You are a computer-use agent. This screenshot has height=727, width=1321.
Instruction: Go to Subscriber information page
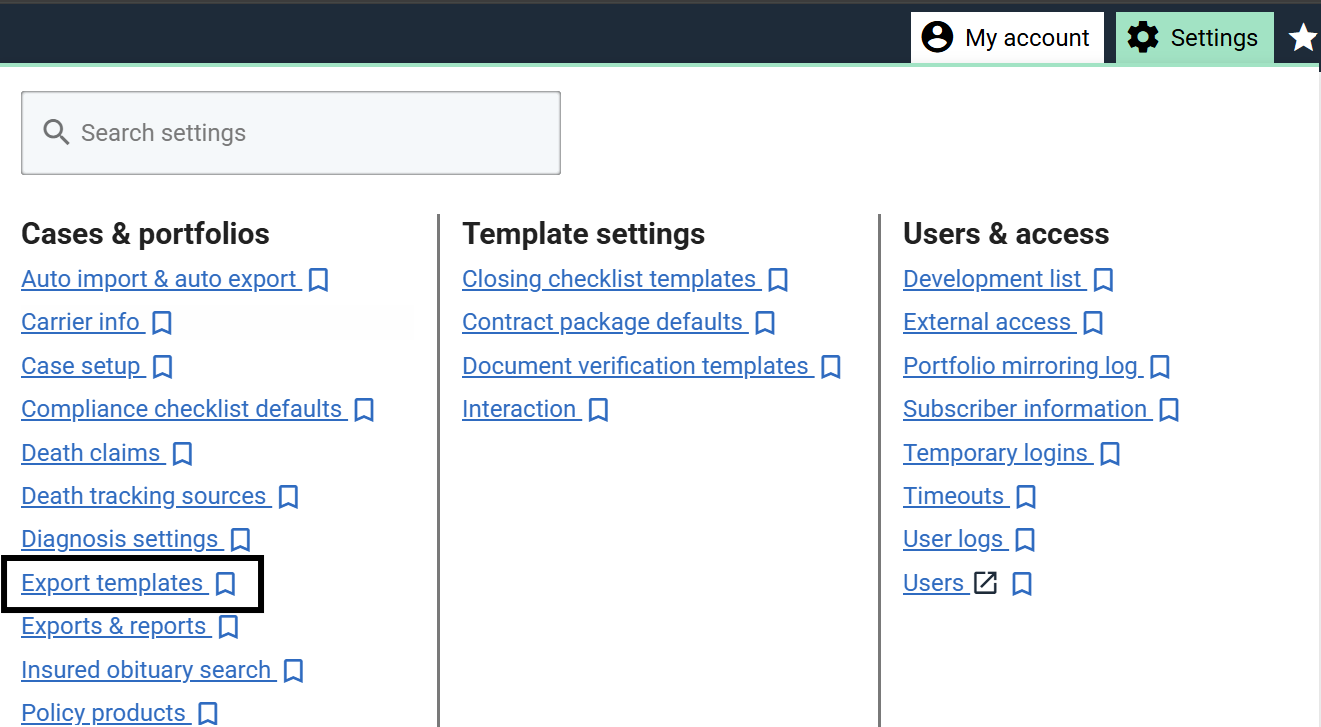(x=1025, y=409)
